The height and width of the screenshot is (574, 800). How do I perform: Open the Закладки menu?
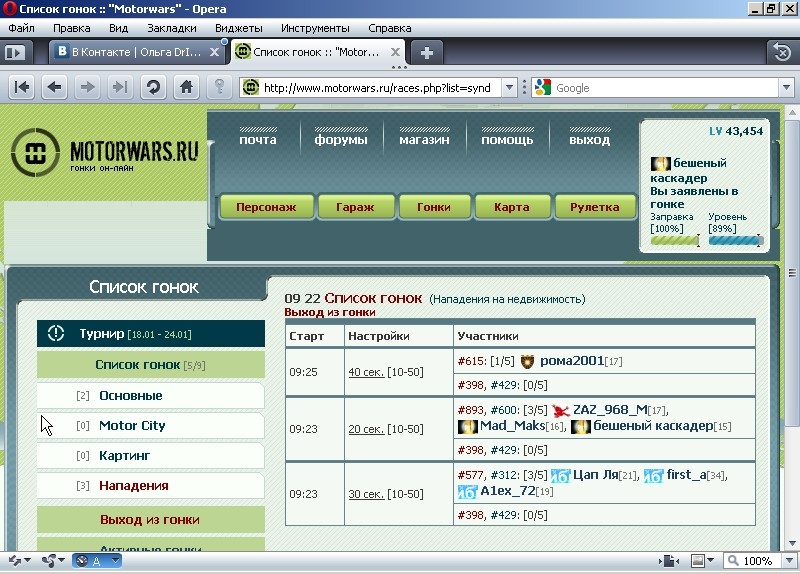[171, 28]
